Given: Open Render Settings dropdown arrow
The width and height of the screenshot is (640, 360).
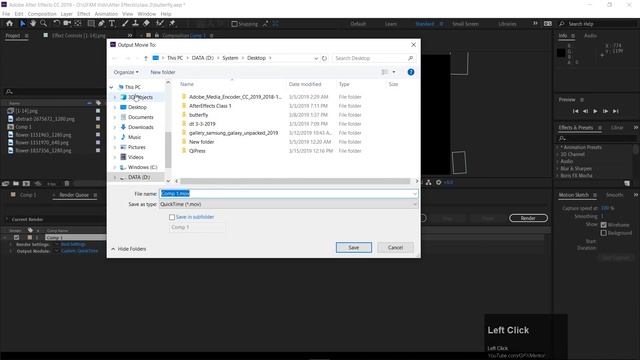Looking at the screenshot, I should pyautogui.click(x=56, y=244).
